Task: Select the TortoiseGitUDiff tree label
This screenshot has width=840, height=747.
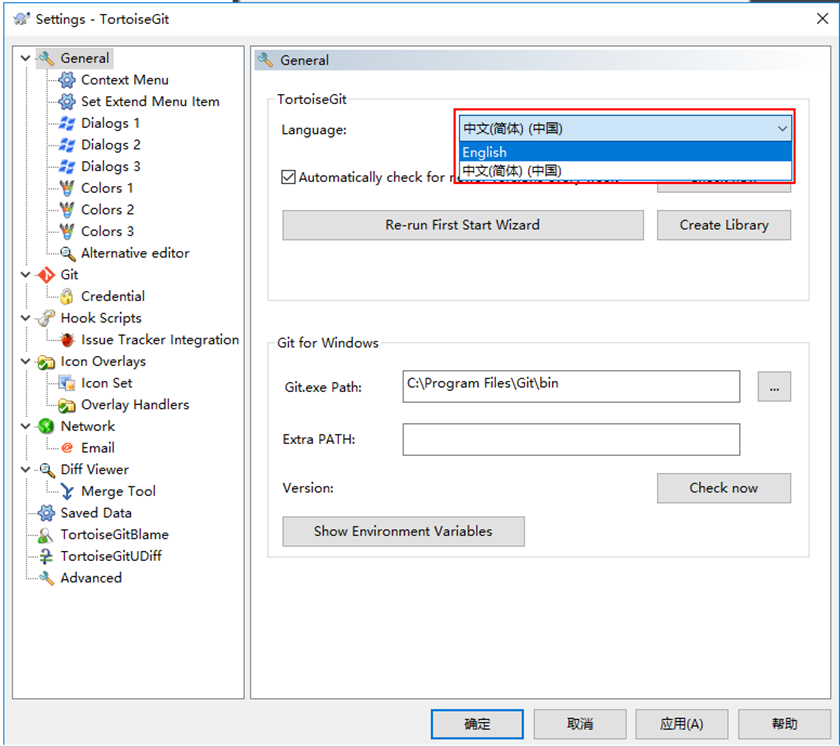Action: 111,556
